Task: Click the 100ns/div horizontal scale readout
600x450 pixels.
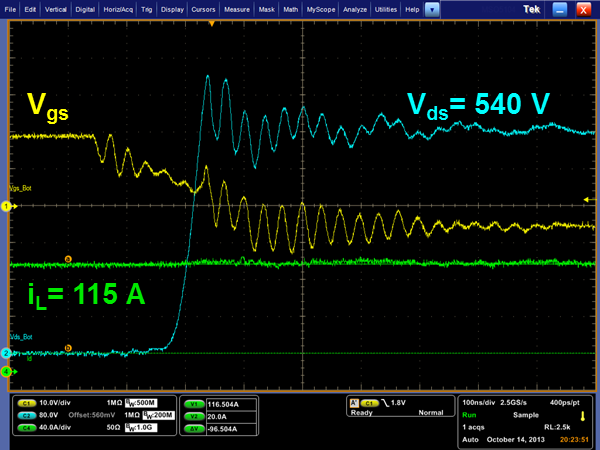Action: (x=479, y=401)
